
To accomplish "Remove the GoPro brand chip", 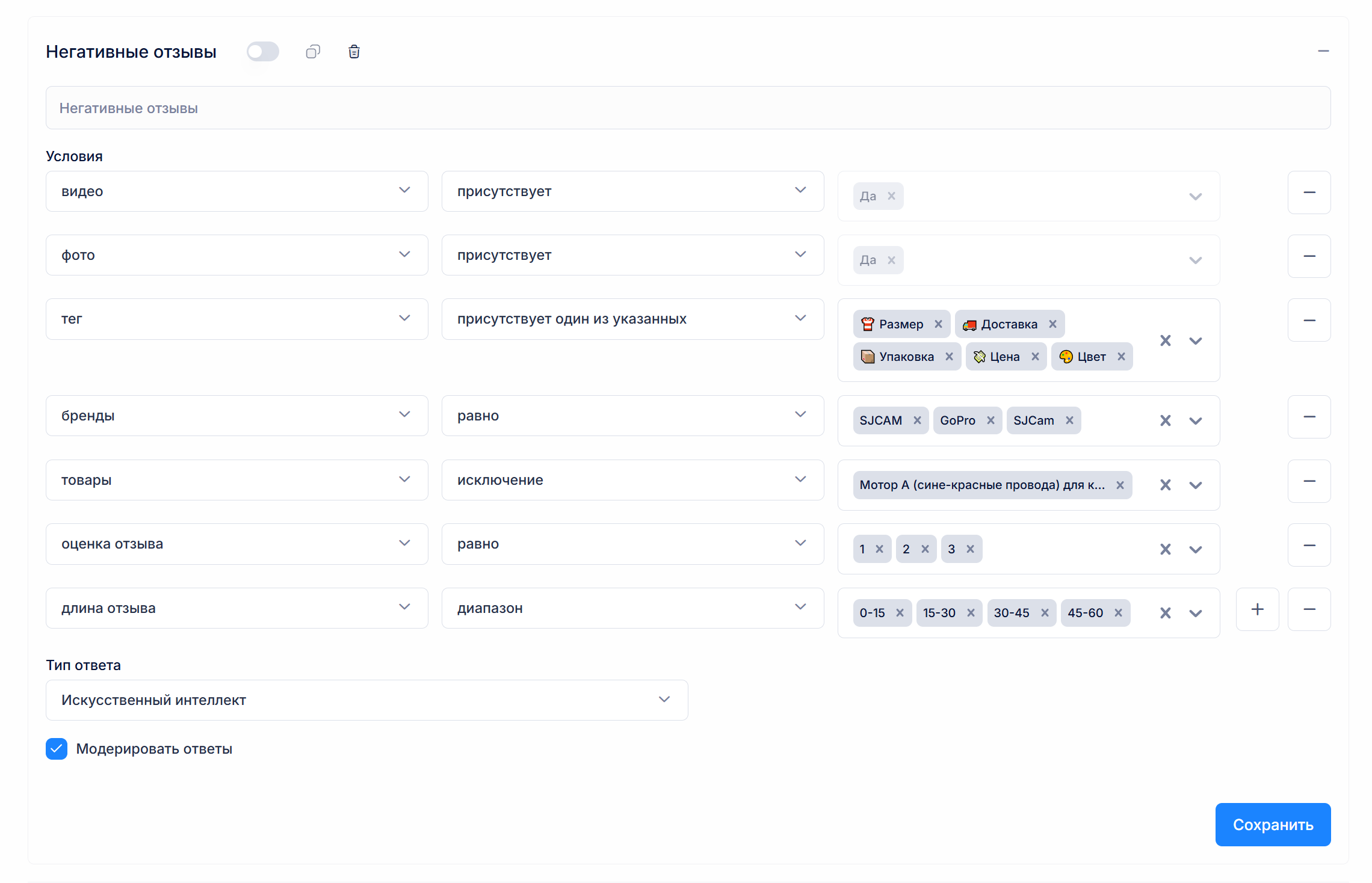I will point(990,420).
